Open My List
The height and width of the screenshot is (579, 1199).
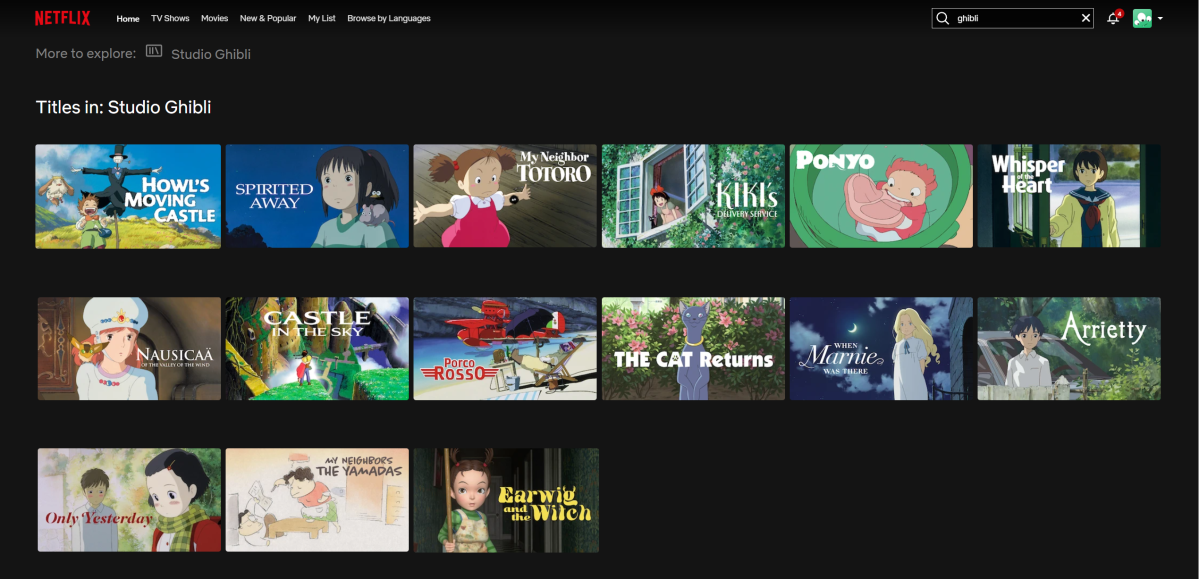tap(321, 18)
